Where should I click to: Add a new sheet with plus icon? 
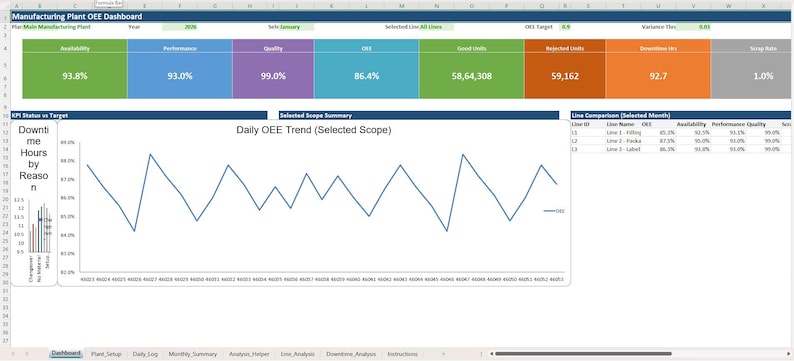coord(444,354)
